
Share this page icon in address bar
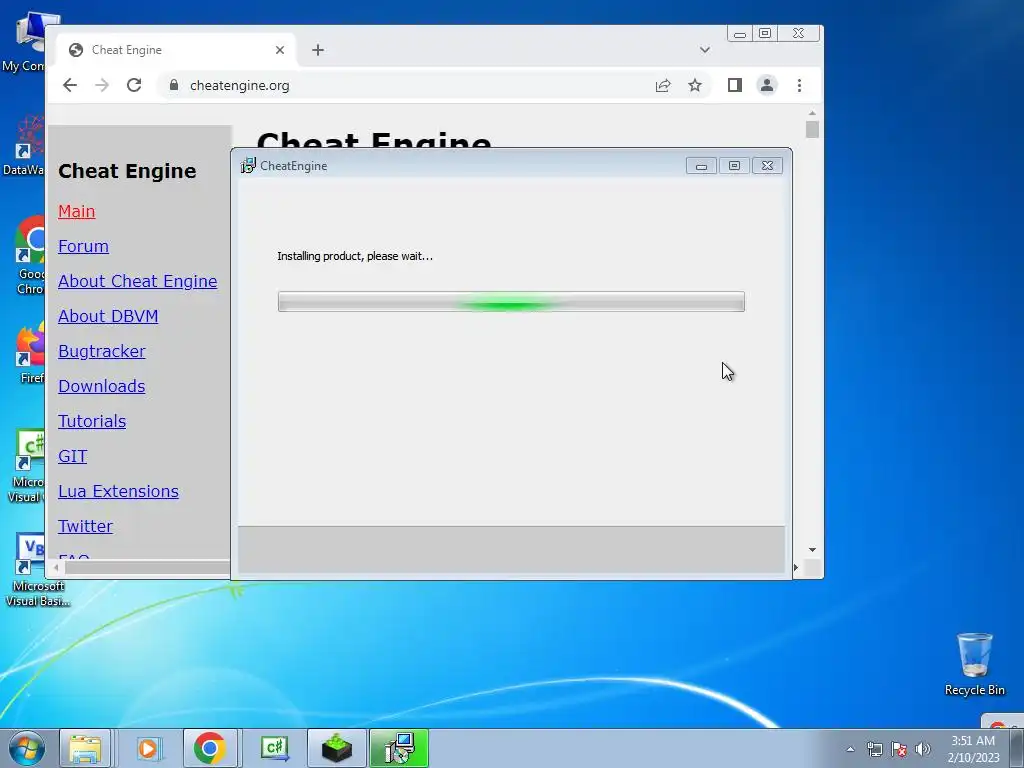[x=663, y=85]
